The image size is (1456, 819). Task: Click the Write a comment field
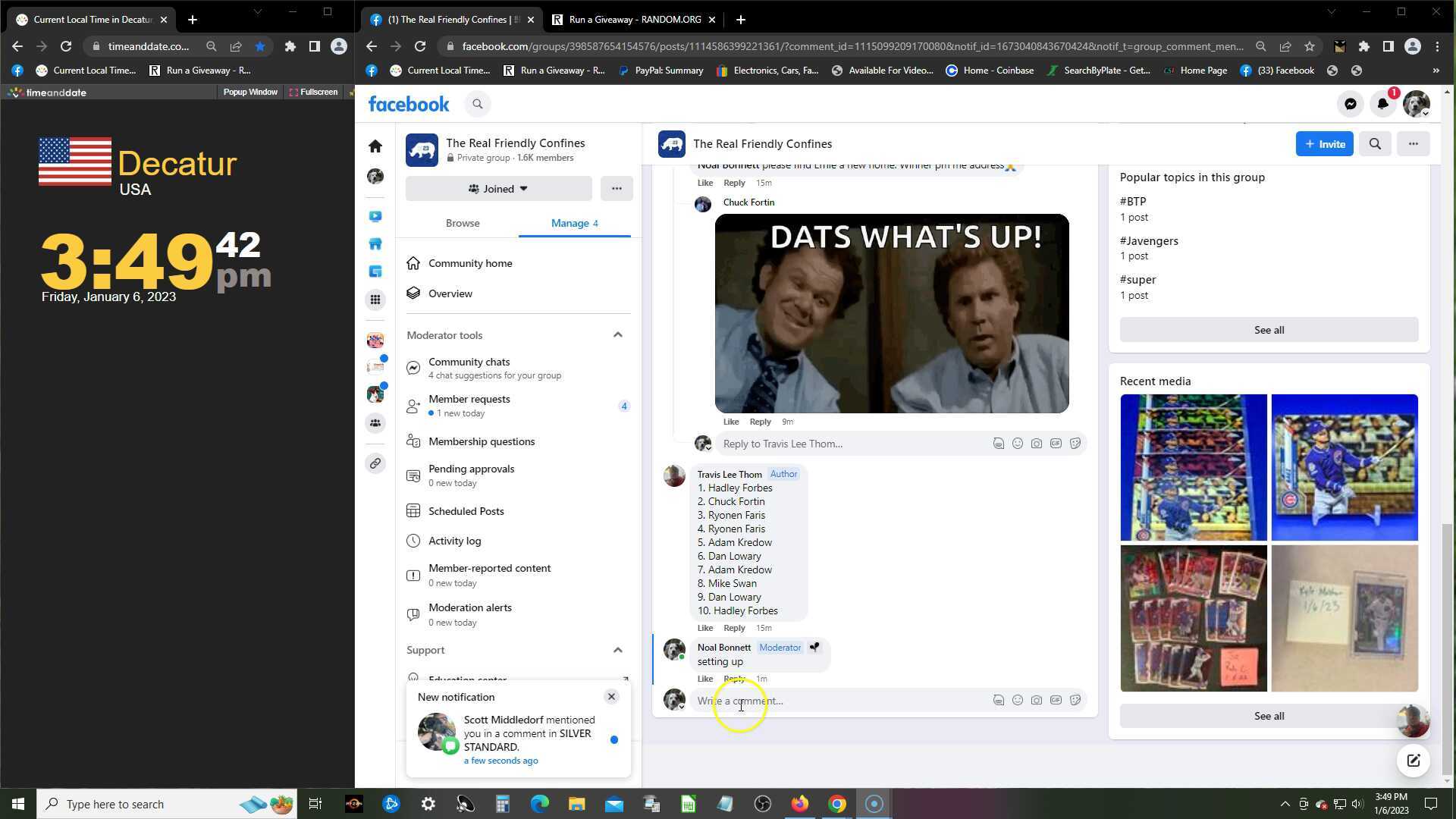834,701
